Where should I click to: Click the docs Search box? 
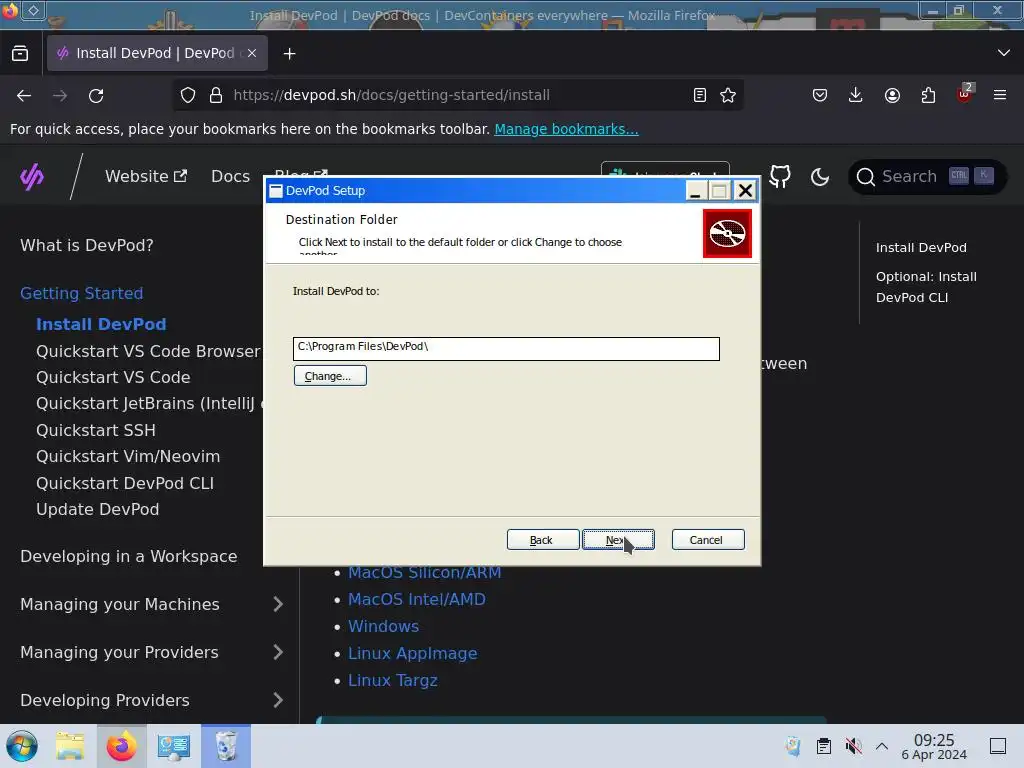pyautogui.click(x=927, y=176)
